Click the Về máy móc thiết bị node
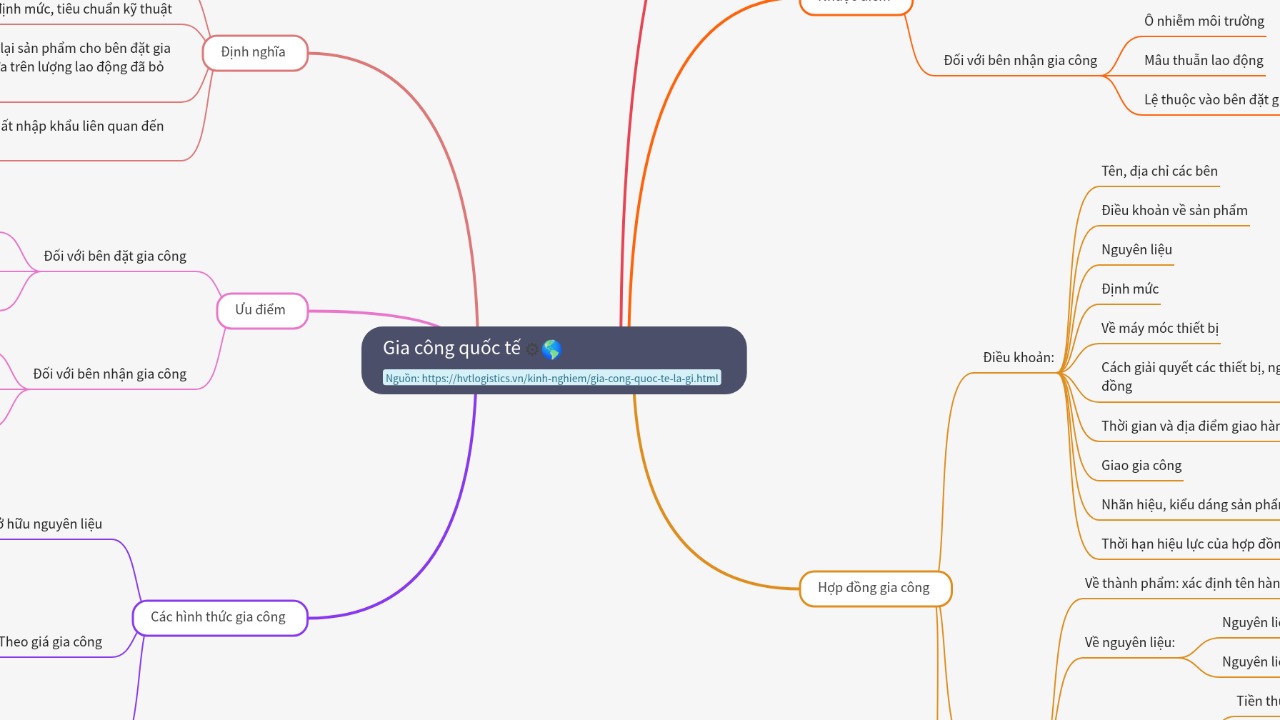The height and width of the screenshot is (720, 1280). [x=1160, y=329]
